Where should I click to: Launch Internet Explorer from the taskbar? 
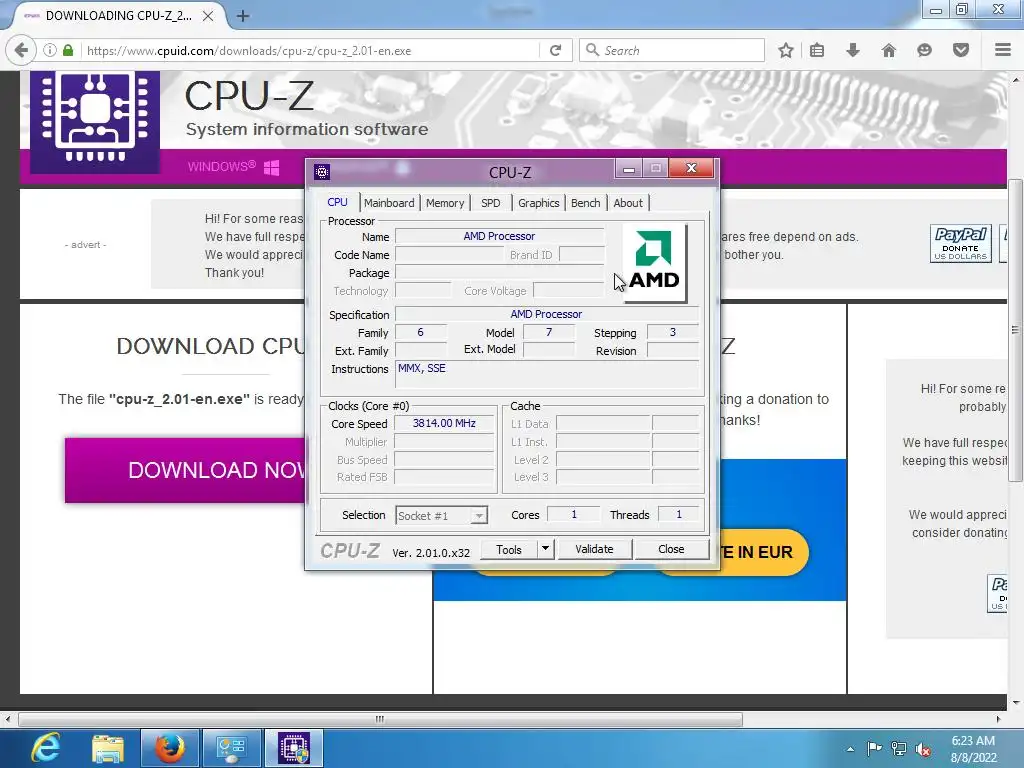(46, 748)
